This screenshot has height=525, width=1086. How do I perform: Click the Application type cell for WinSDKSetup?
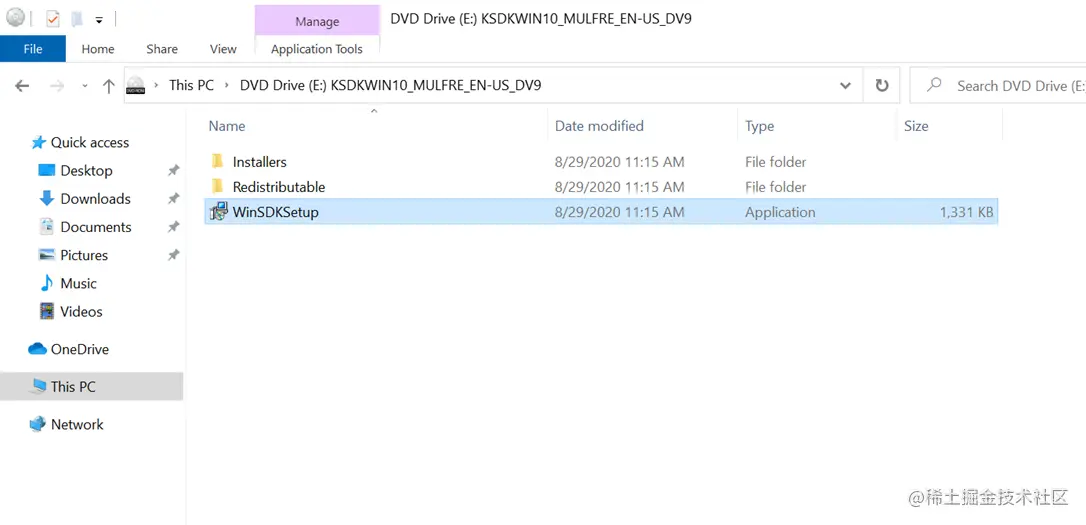[780, 213]
